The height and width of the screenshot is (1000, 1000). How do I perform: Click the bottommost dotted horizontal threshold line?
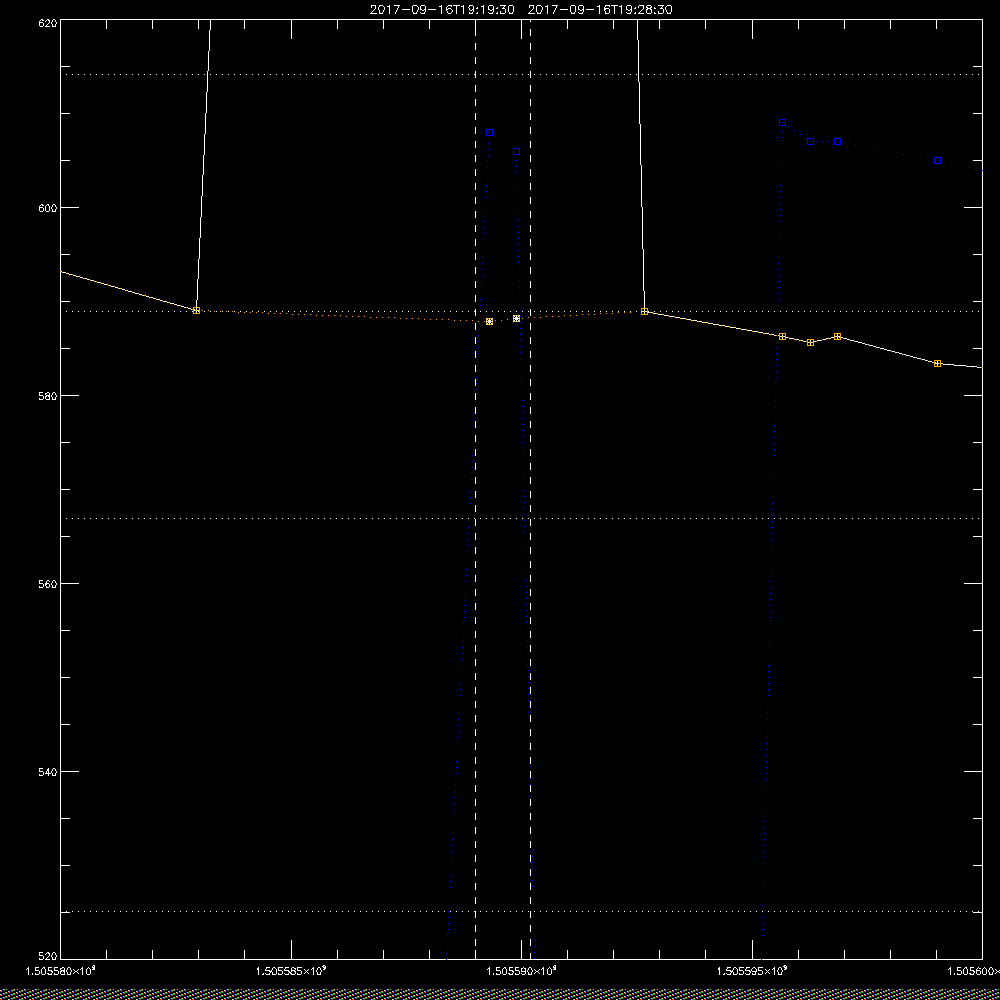(521, 911)
